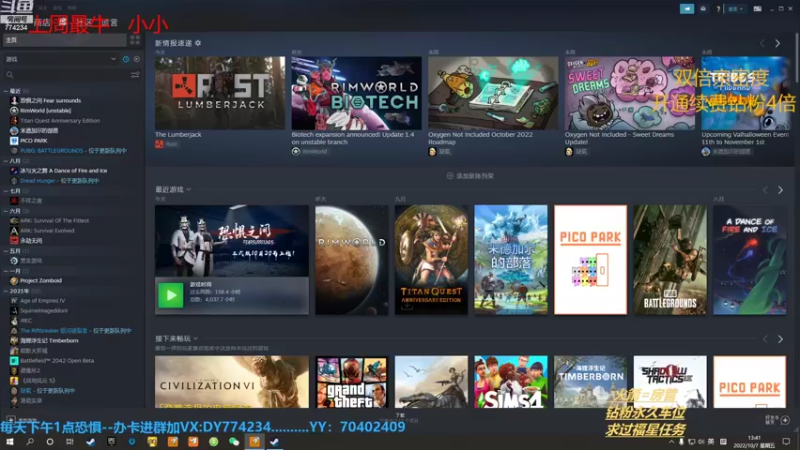The height and width of the screenshot is (450, 800).
Task: Open the 游戏 category dropdown
Action: (x=61, y=59)
